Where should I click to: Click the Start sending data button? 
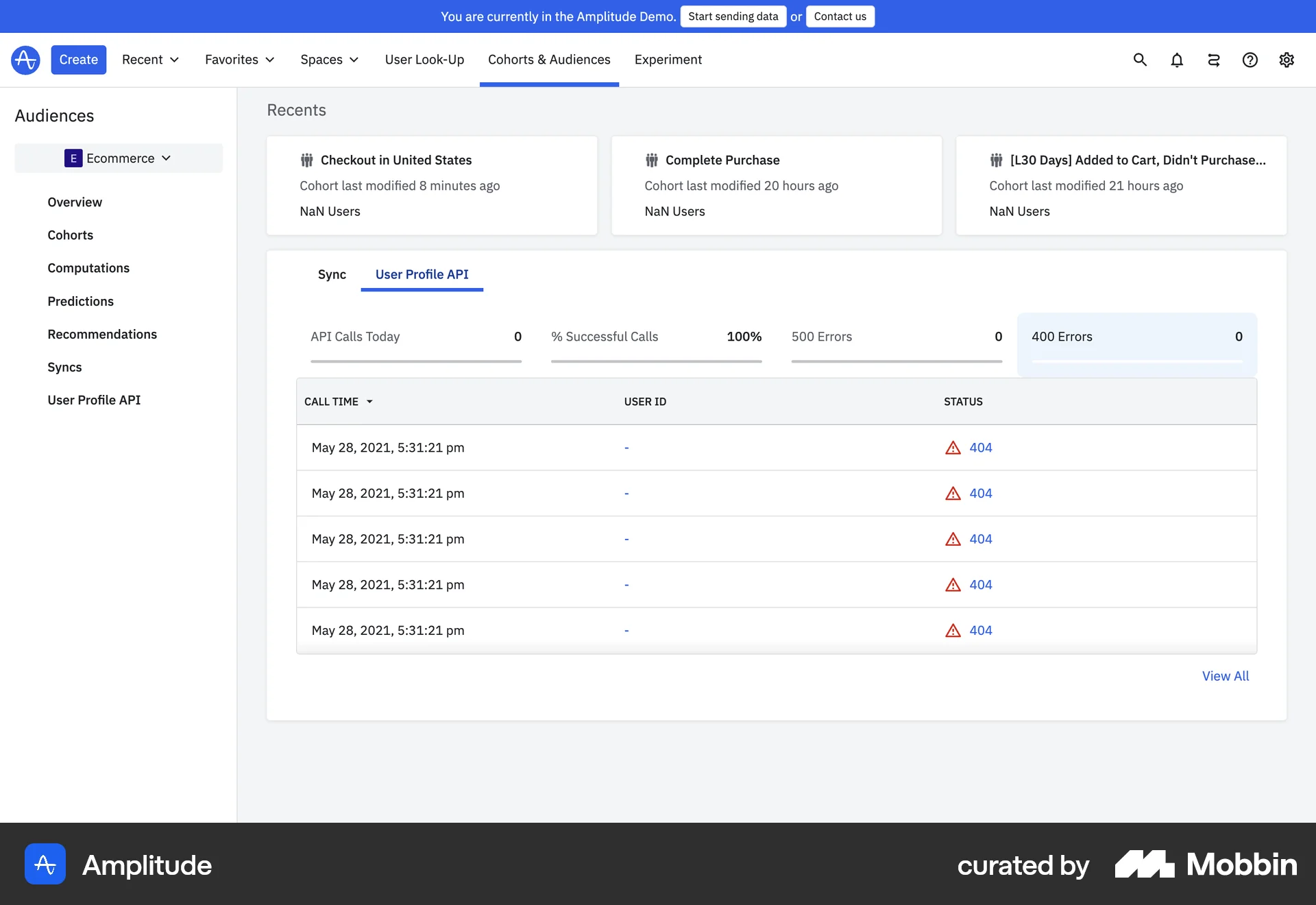click(733, 16)
